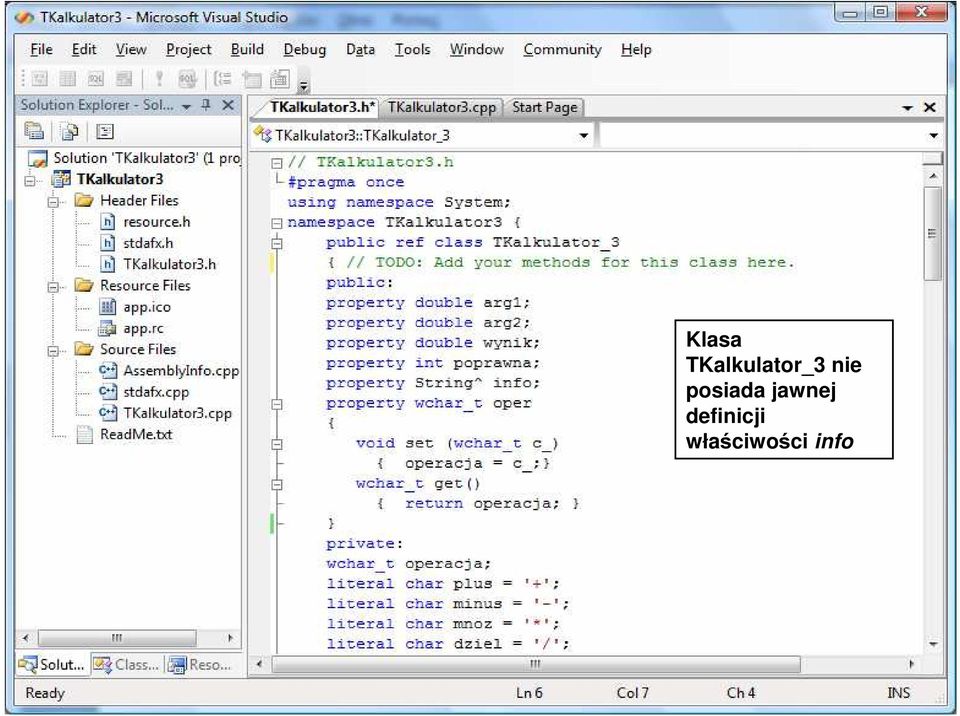This screenshot has width=960, height=716.
Task: Collapse the Resource Files folder
Action: pyautogui.click(x=53, y=287)
